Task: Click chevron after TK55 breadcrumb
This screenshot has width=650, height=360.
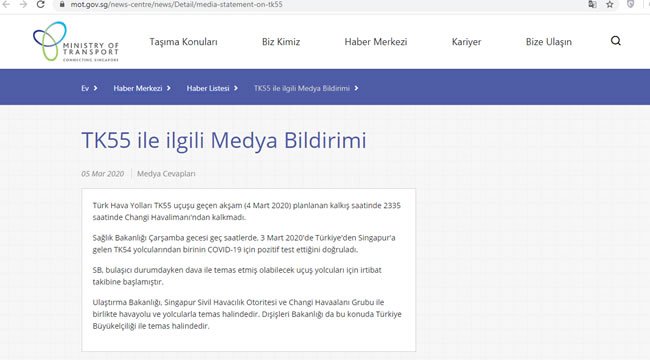Action: [x=356, y=88]
